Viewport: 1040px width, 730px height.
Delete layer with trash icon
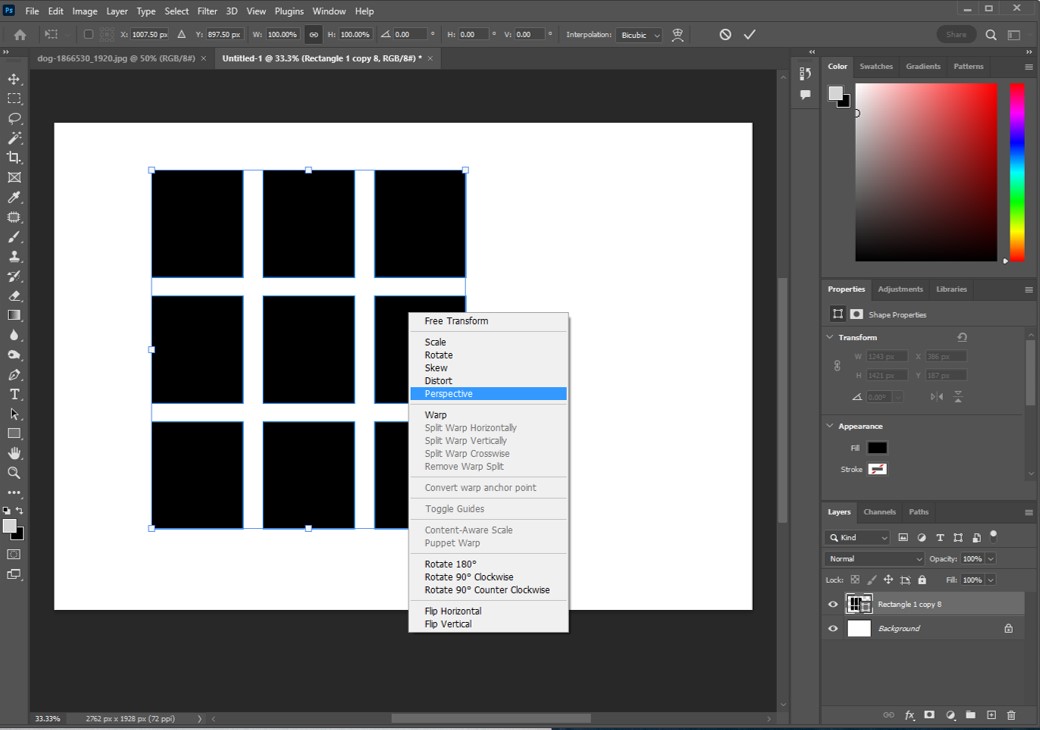[x=1011, y=715]
